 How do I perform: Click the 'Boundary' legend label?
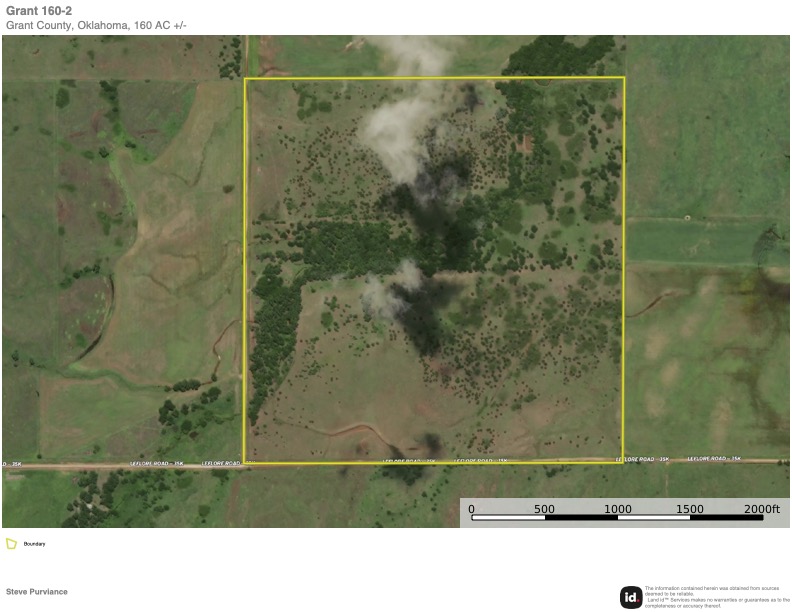[x=36, y=544]
